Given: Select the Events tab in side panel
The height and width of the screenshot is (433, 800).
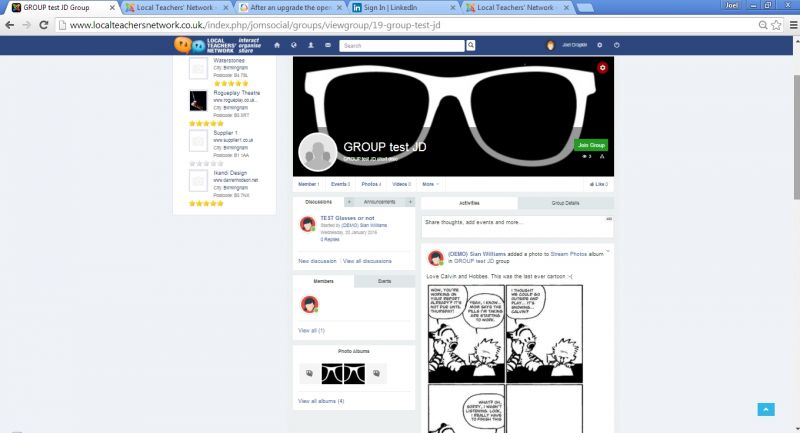Looking at the screenshot, I should (384, 281).
